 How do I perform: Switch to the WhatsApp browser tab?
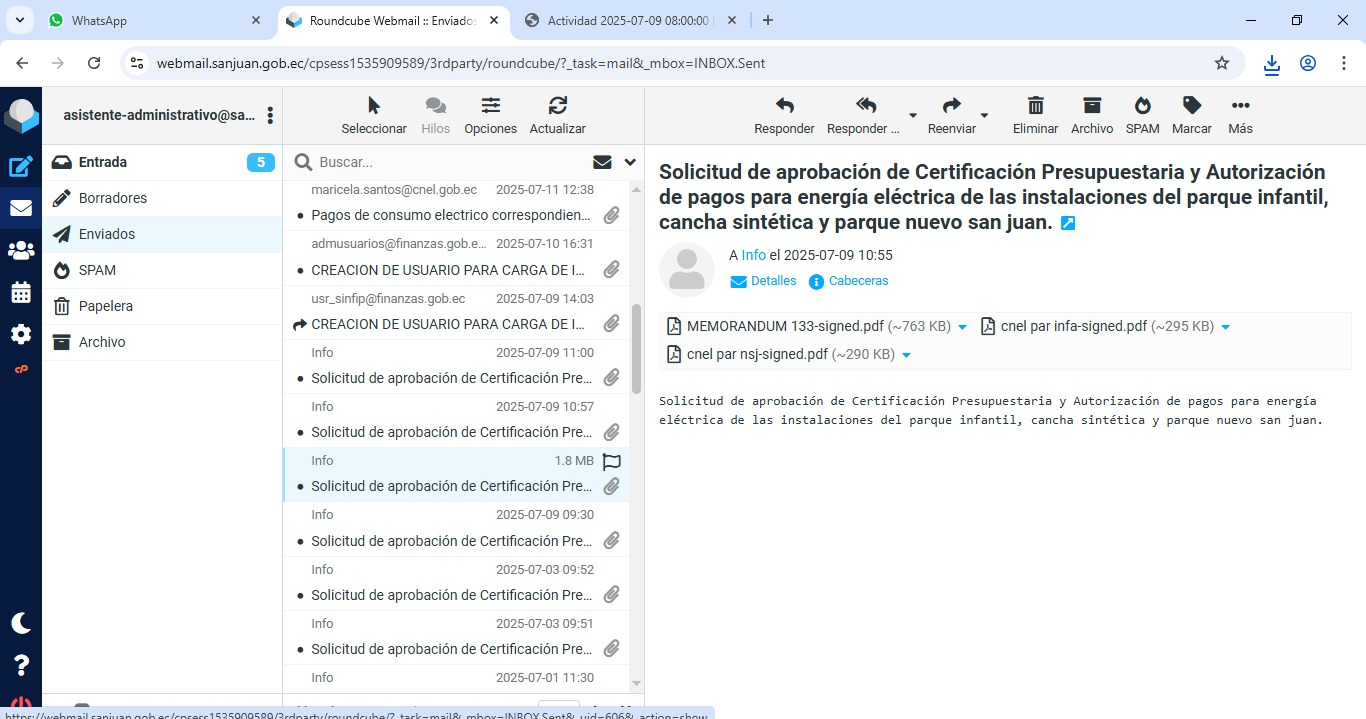(x=150, y=20)
